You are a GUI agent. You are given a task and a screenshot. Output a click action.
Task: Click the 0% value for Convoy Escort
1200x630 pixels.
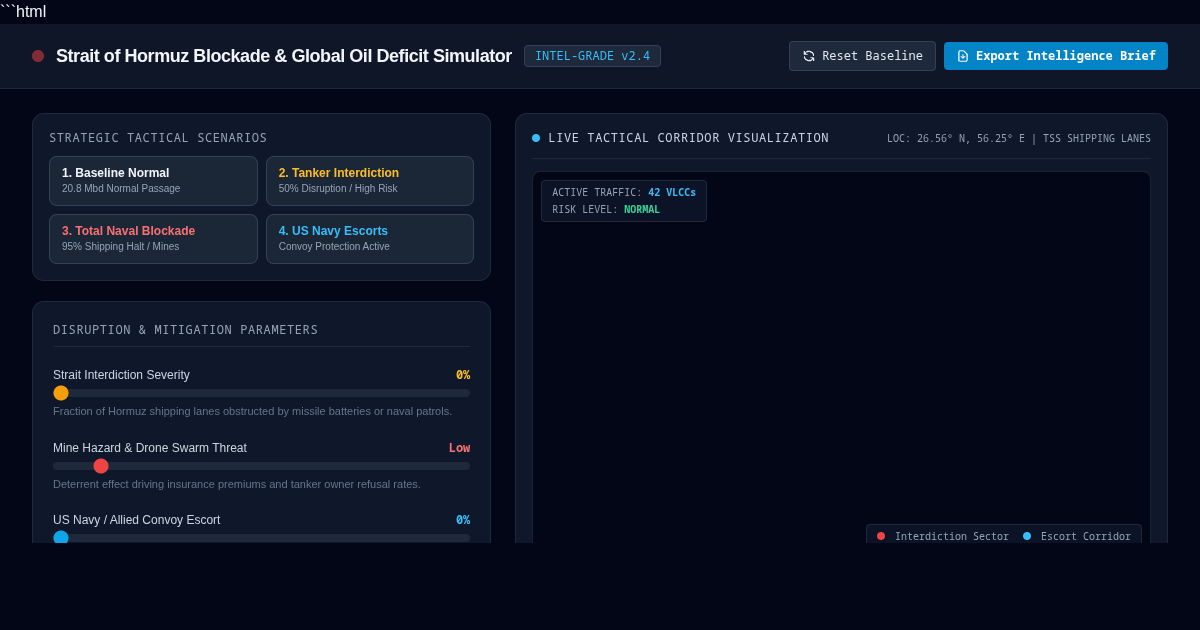click(463, 520)
